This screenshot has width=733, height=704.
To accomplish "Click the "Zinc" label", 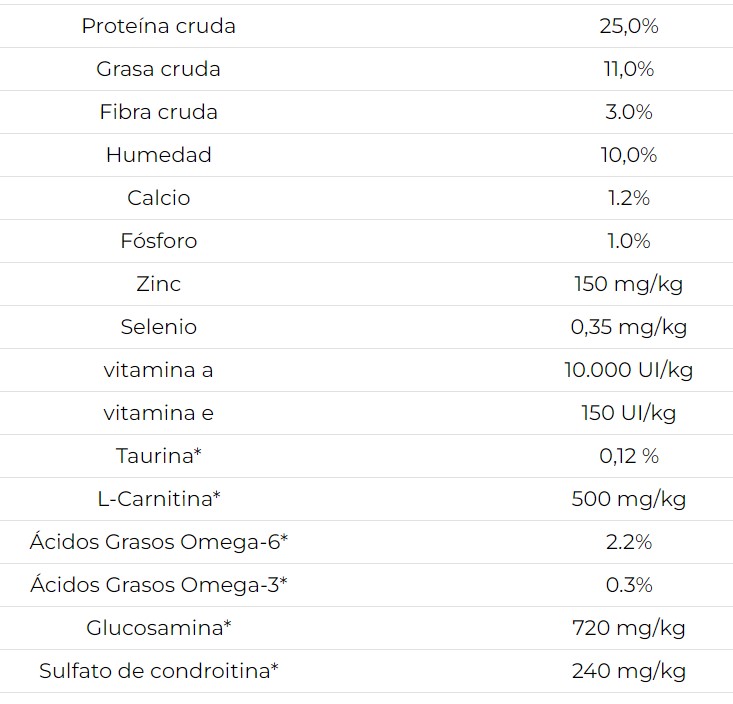I will click(158, 284).
